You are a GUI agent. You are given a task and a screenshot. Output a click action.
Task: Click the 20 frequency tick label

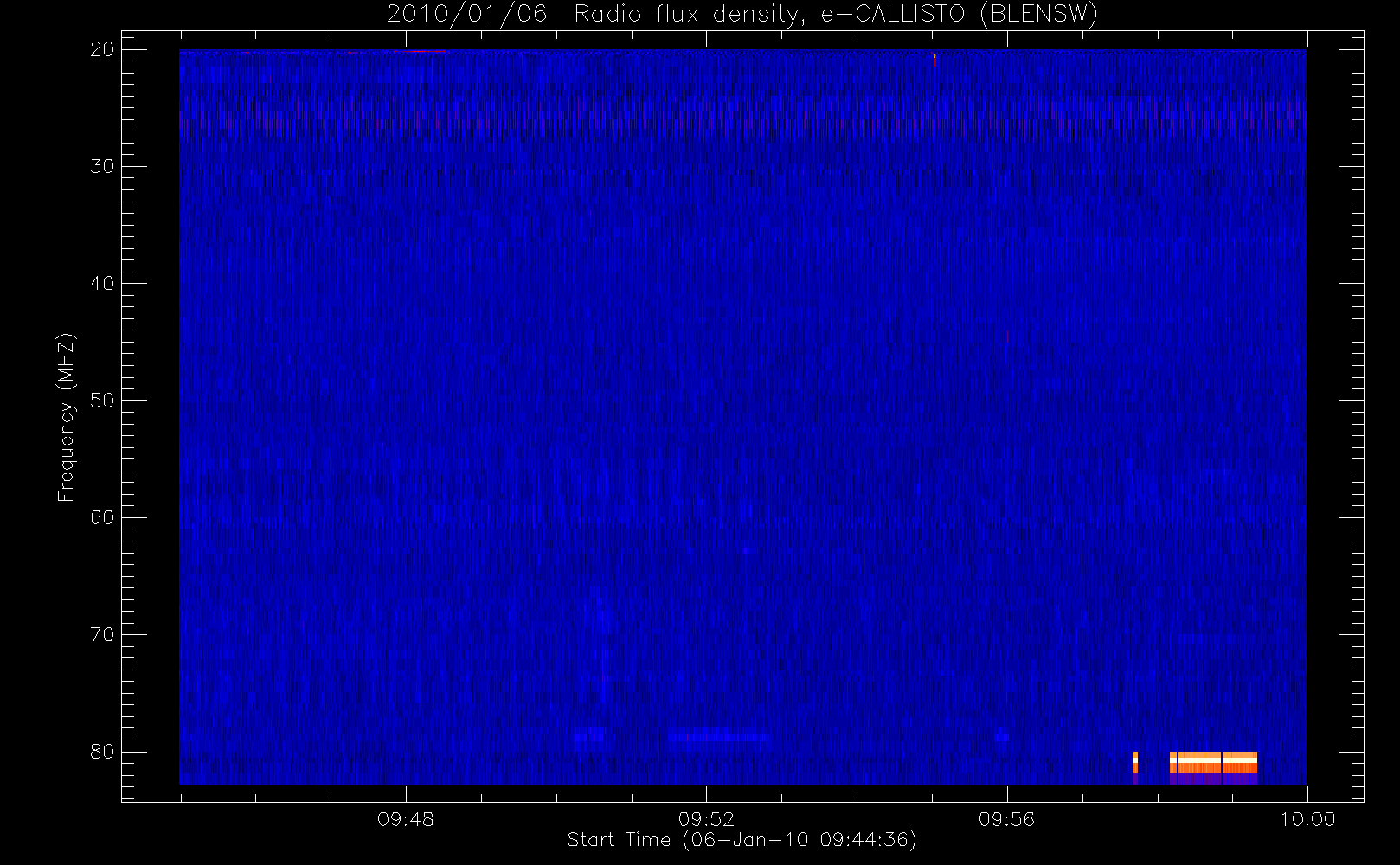[103, 49]
